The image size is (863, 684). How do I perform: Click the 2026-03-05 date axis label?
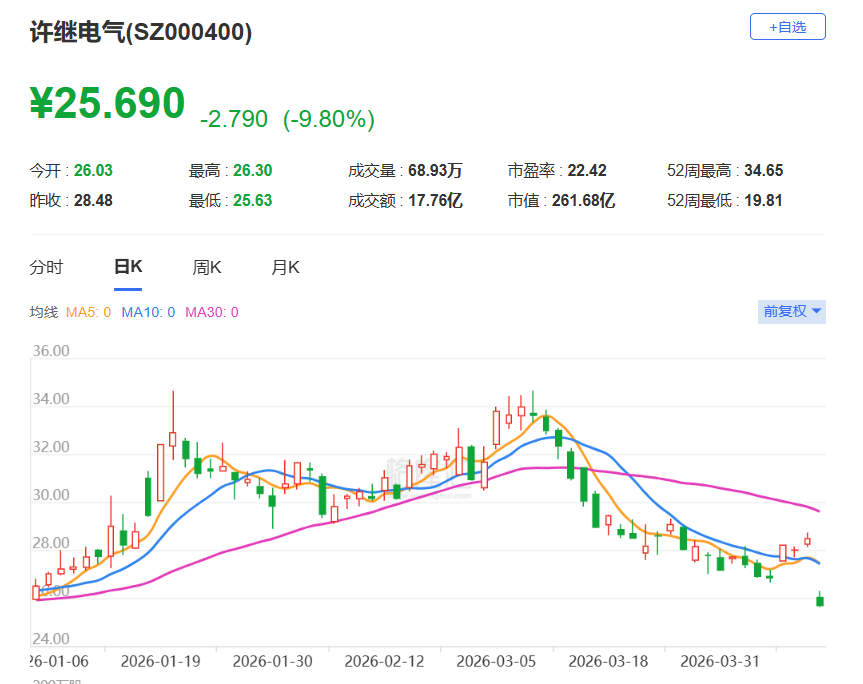(x=496, y=661)
